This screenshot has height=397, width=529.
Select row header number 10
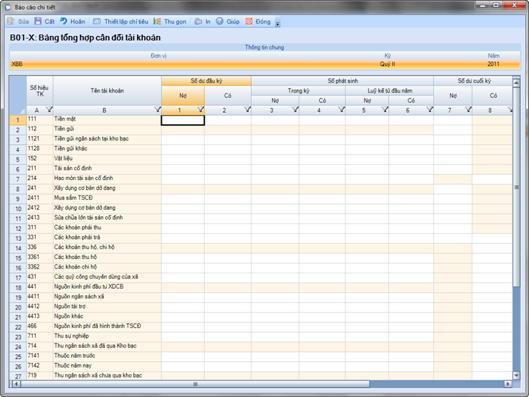coord(18,209)
